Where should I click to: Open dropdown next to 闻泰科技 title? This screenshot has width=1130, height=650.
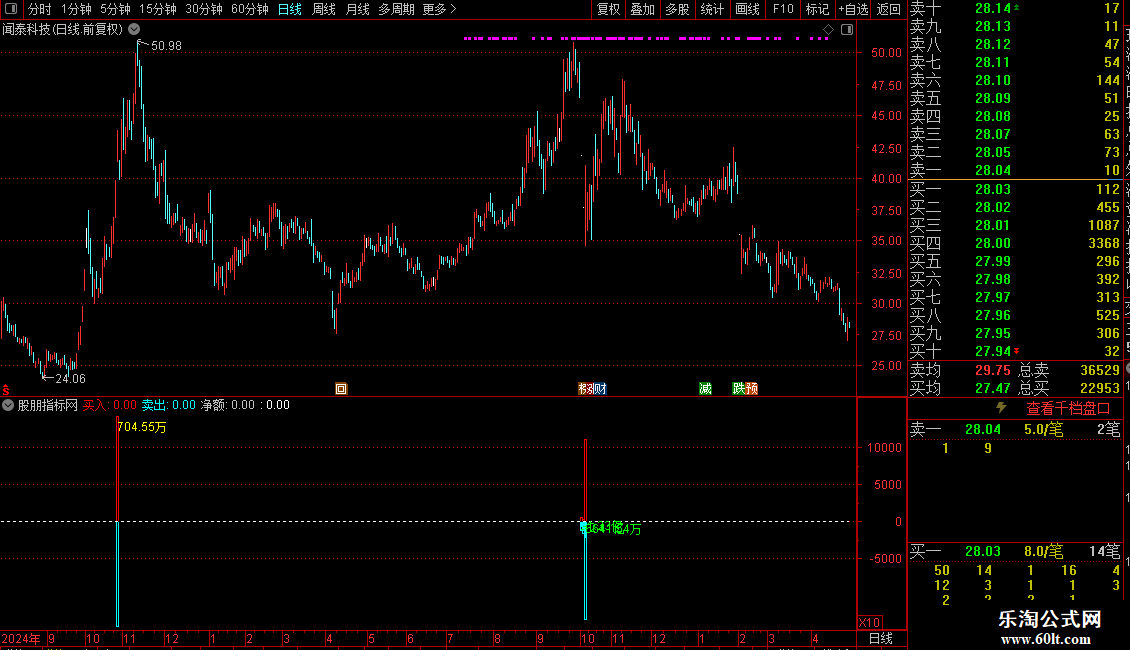tap(134, 29)
